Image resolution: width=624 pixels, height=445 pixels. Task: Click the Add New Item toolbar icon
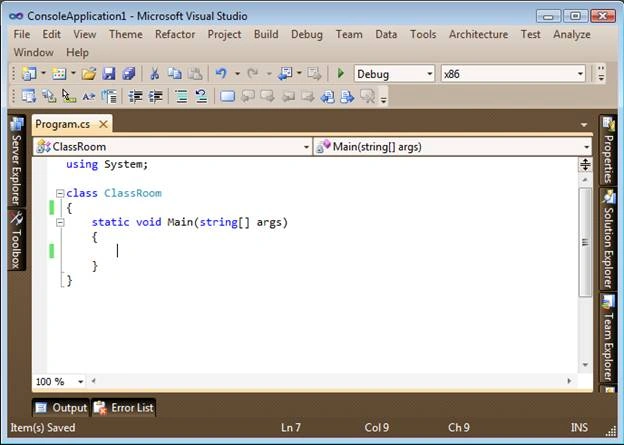coord(59,74)
